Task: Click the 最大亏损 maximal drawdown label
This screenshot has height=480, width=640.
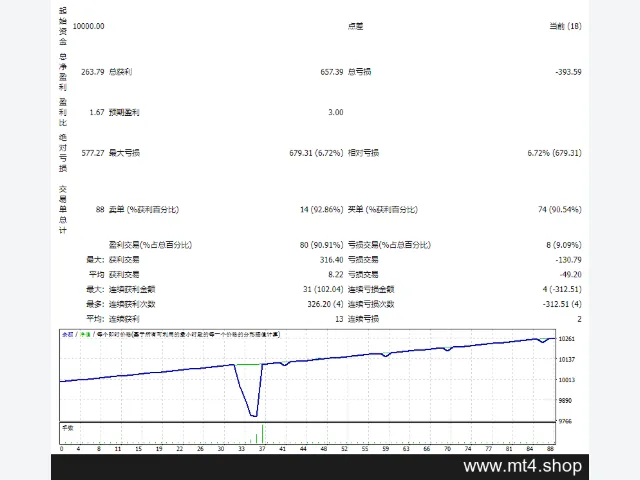Action: [124, 153]
